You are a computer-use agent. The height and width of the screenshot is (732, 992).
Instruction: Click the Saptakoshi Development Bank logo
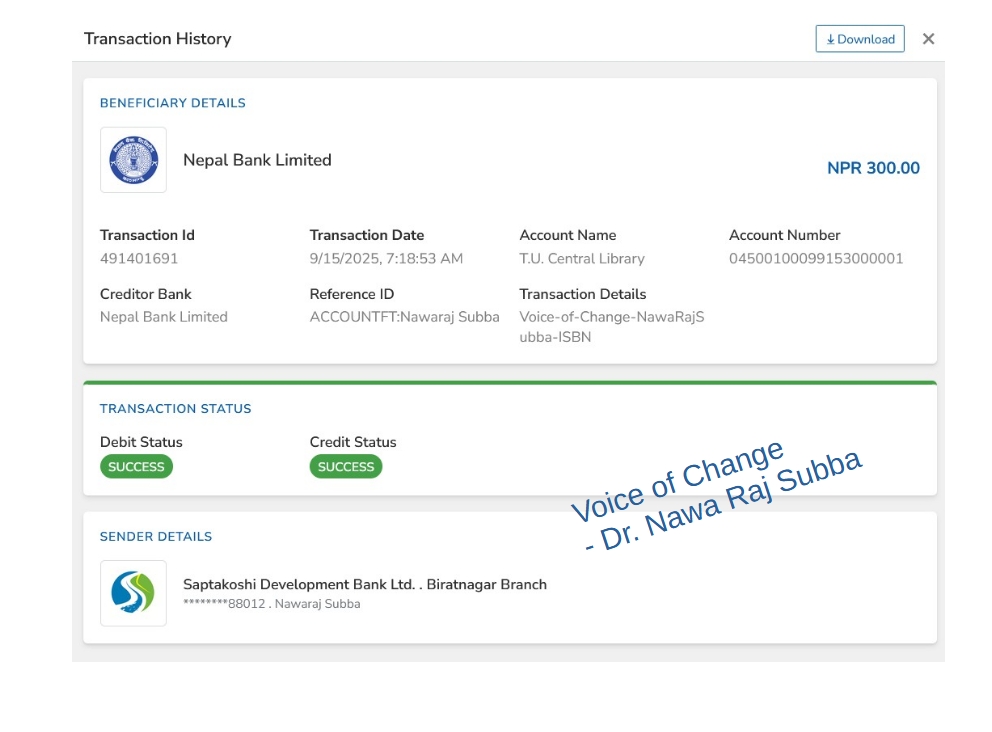133,593
